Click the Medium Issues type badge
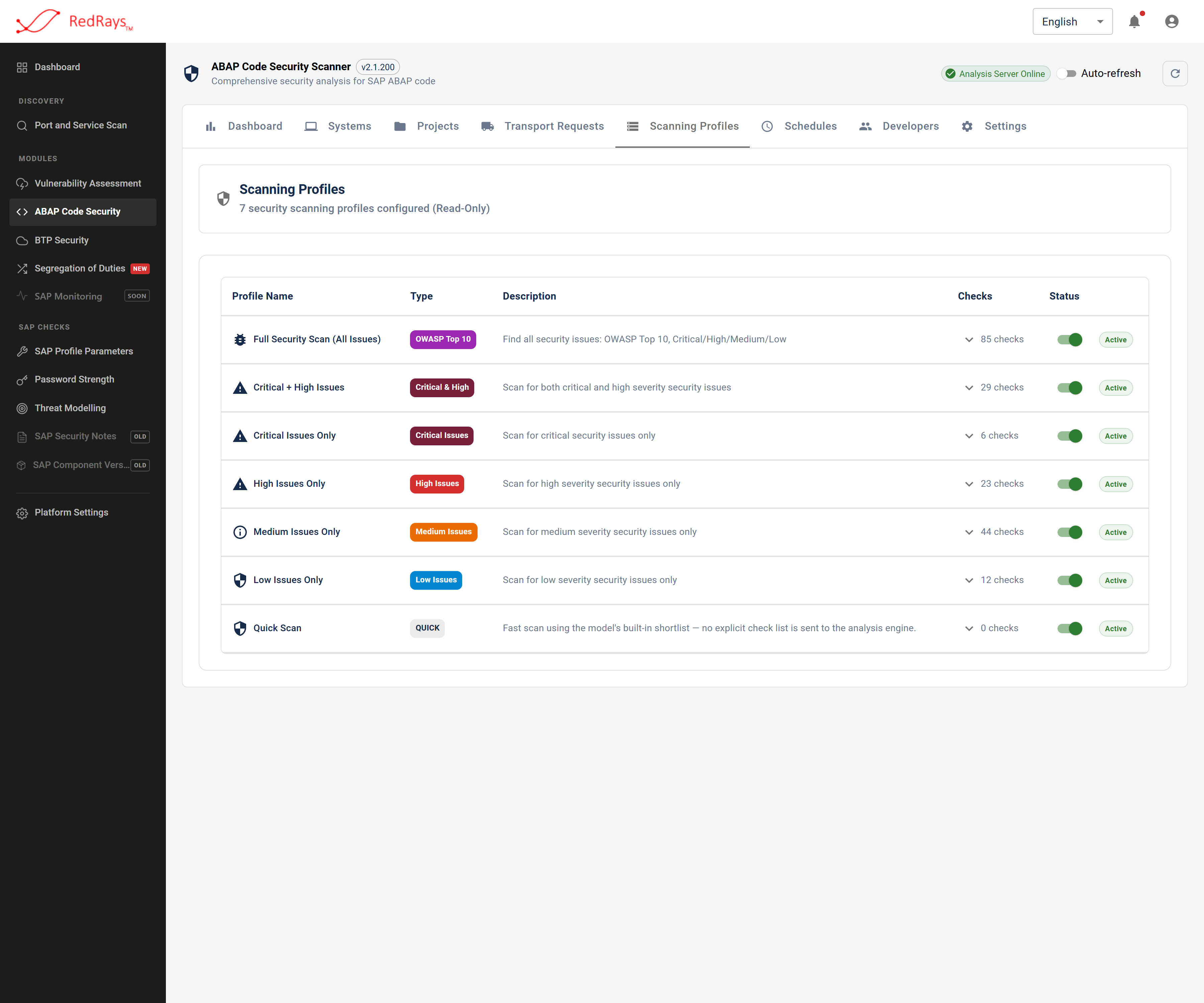This screenshot has height=1003, width=1204. (x=443, y=532)
